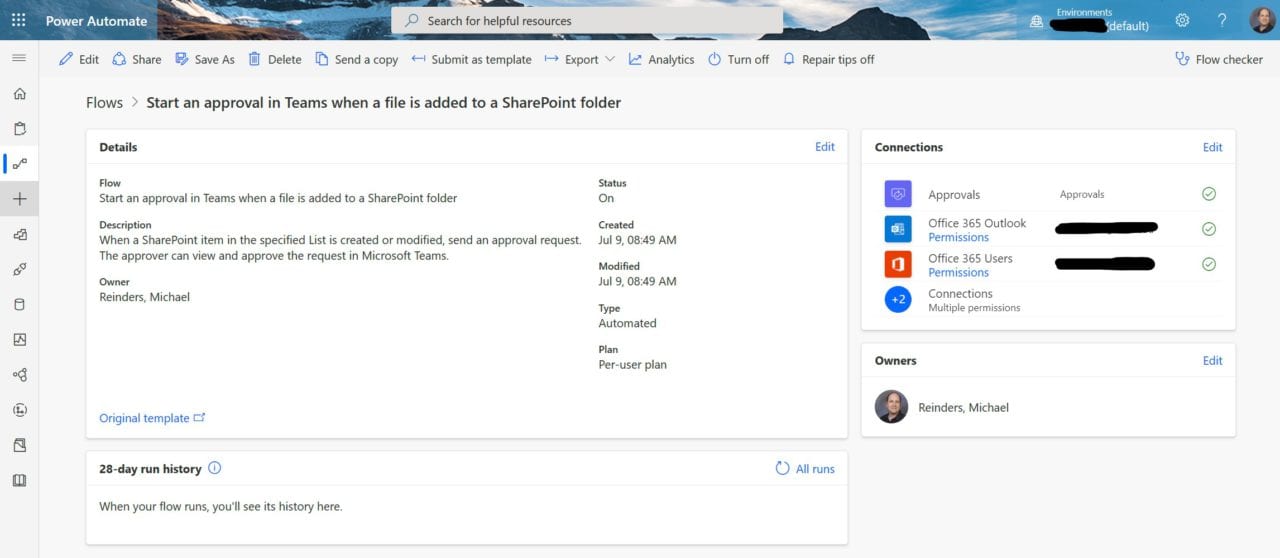The width and height of the screenshot is (1280, 558).
Task: Expand the Export dropdown
Action: pyautogui.click(x=580, y=59)
